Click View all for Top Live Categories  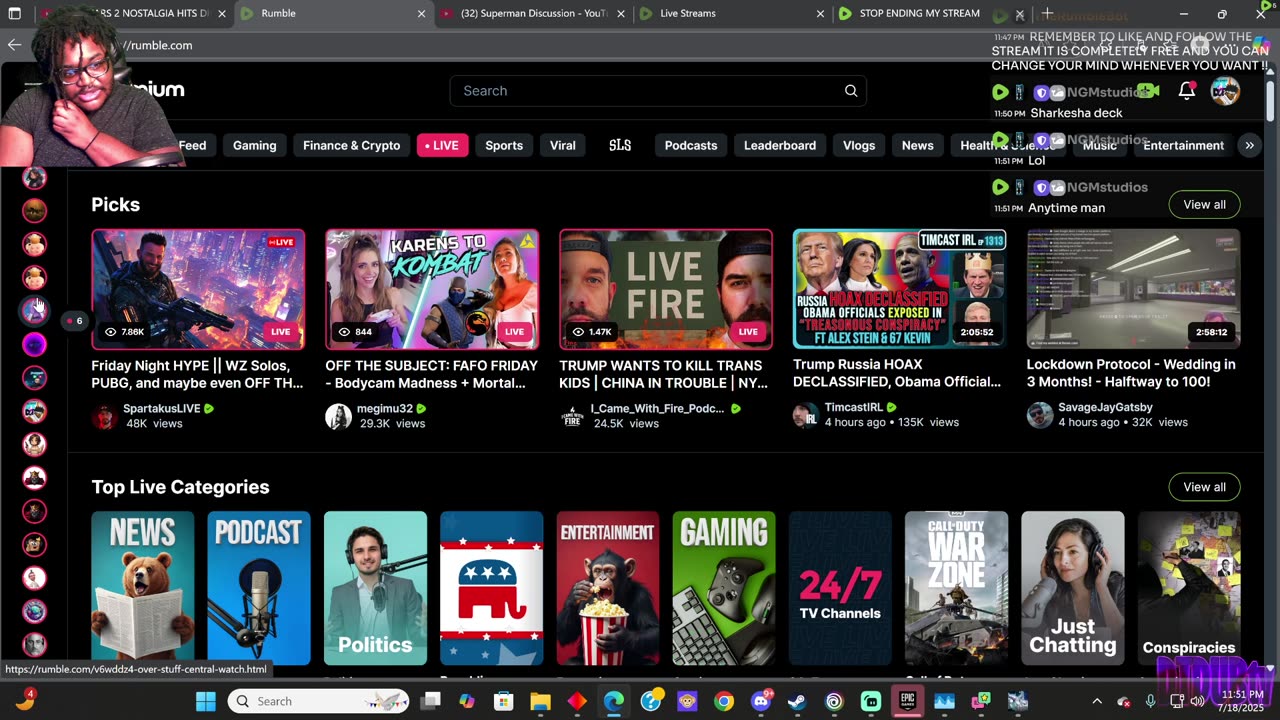[1204, 487]
